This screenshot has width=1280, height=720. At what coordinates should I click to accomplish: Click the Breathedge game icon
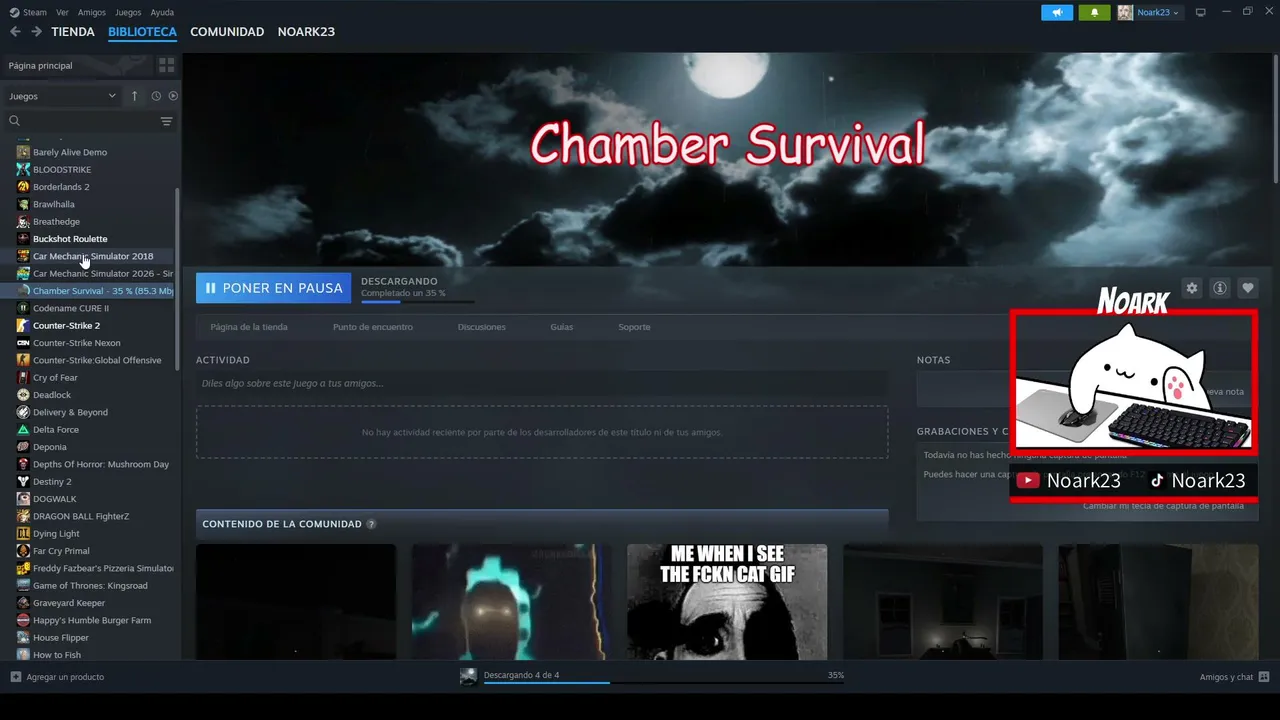pyautogui.click(x=23, y=221)
